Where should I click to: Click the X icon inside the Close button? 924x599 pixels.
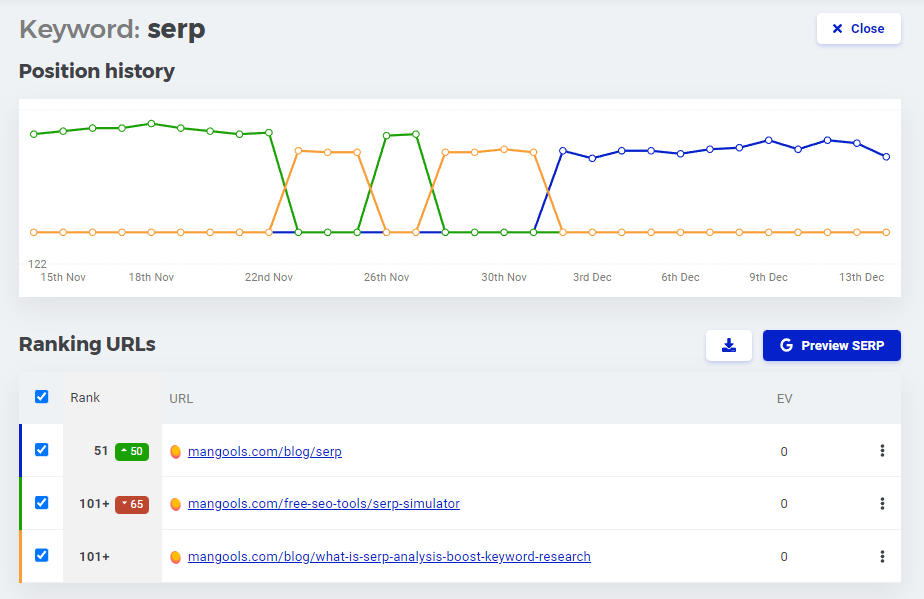pos(836,28)
